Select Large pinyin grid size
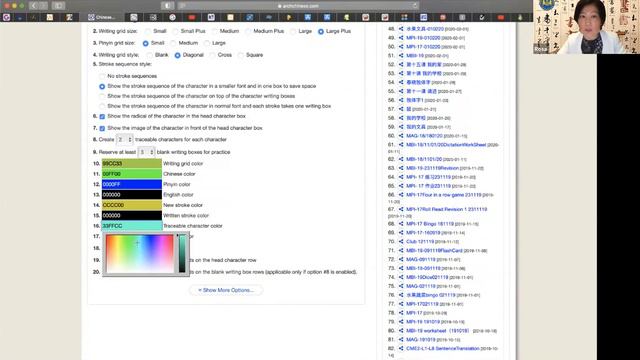This screenshot has height=360, width=640. click(207, 43)
